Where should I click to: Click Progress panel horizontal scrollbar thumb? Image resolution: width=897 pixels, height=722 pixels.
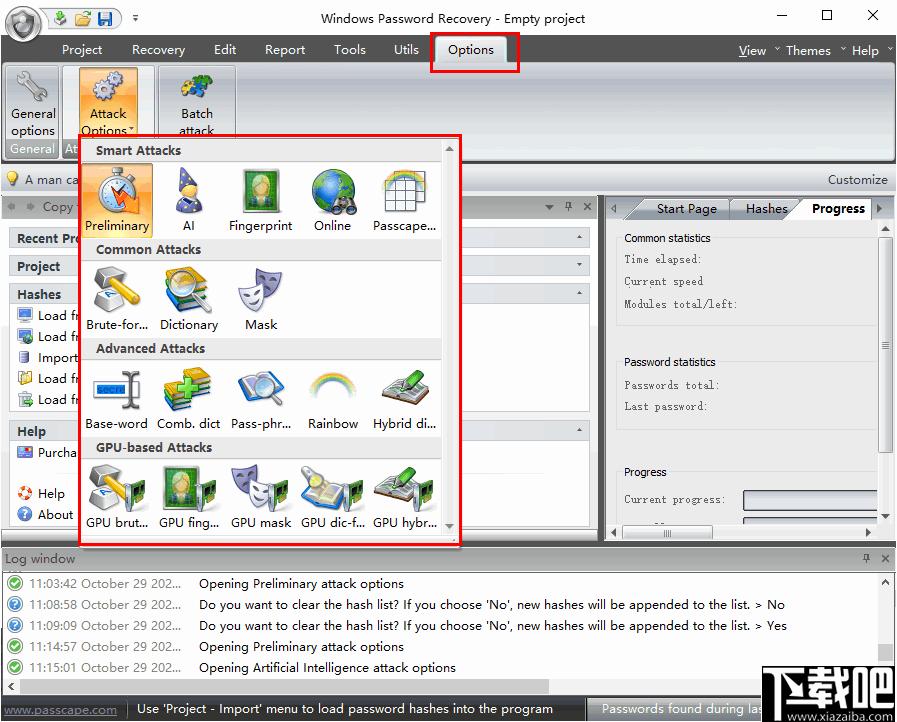(x=667, y=533)
